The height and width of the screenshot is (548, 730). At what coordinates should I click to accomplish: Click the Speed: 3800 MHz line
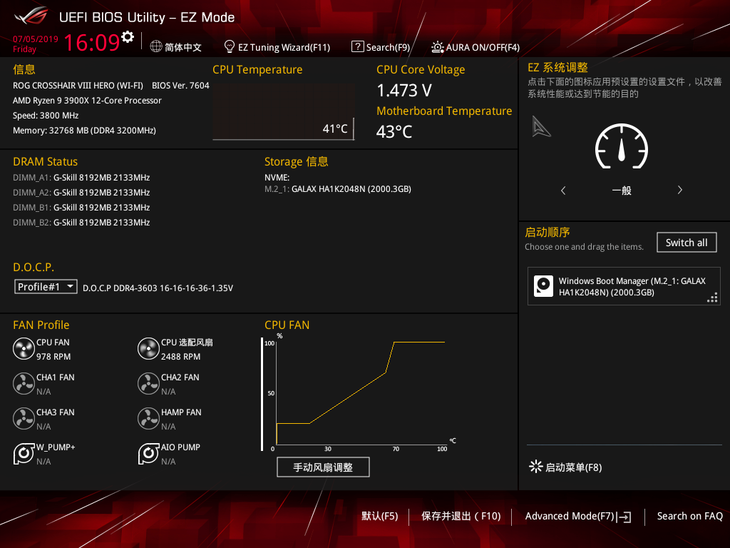(46, 115)
